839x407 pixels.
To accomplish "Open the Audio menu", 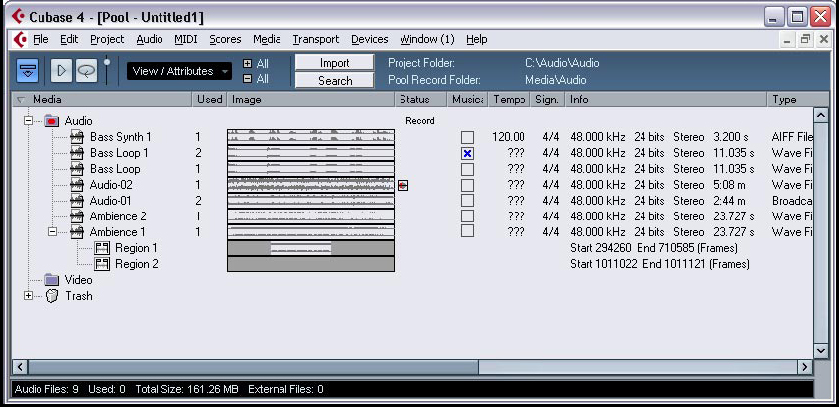I will (x=149, y=40).
